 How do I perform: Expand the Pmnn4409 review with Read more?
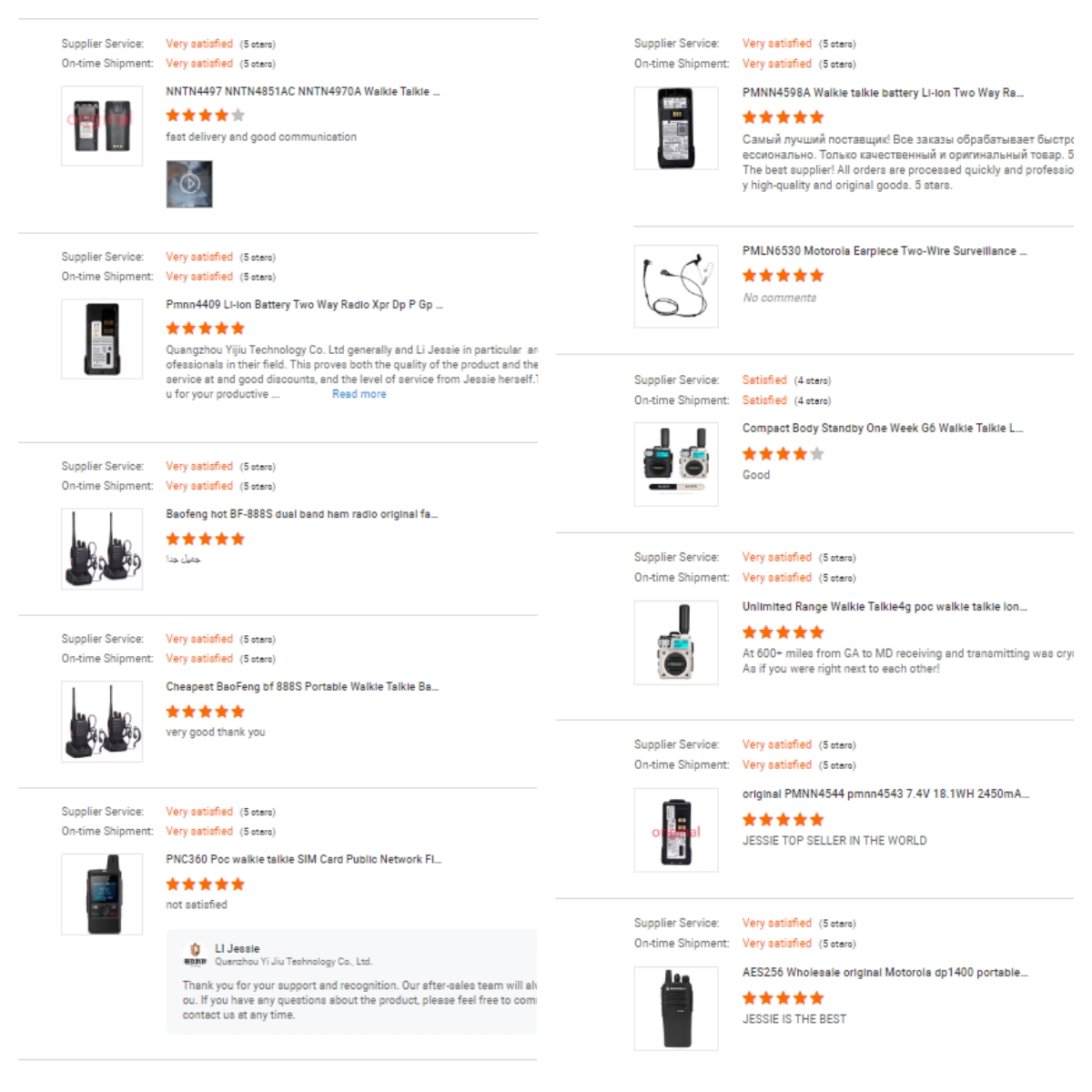[359, 393]
